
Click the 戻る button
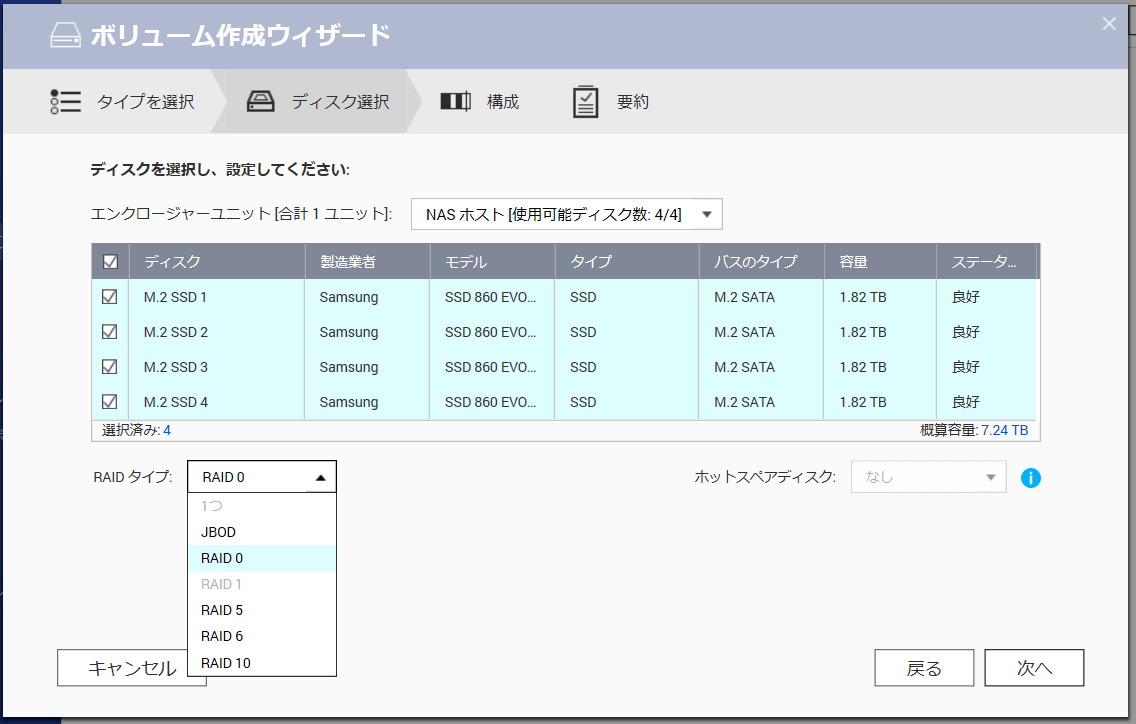(924, 669)
